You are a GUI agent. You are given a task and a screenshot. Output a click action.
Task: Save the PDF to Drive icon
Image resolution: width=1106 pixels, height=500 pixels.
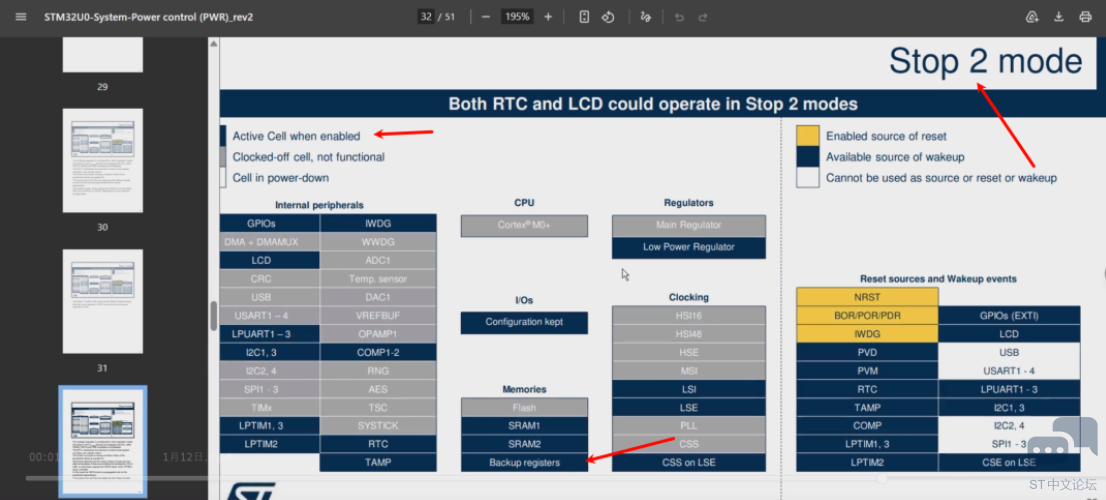tap(1032, 16)
